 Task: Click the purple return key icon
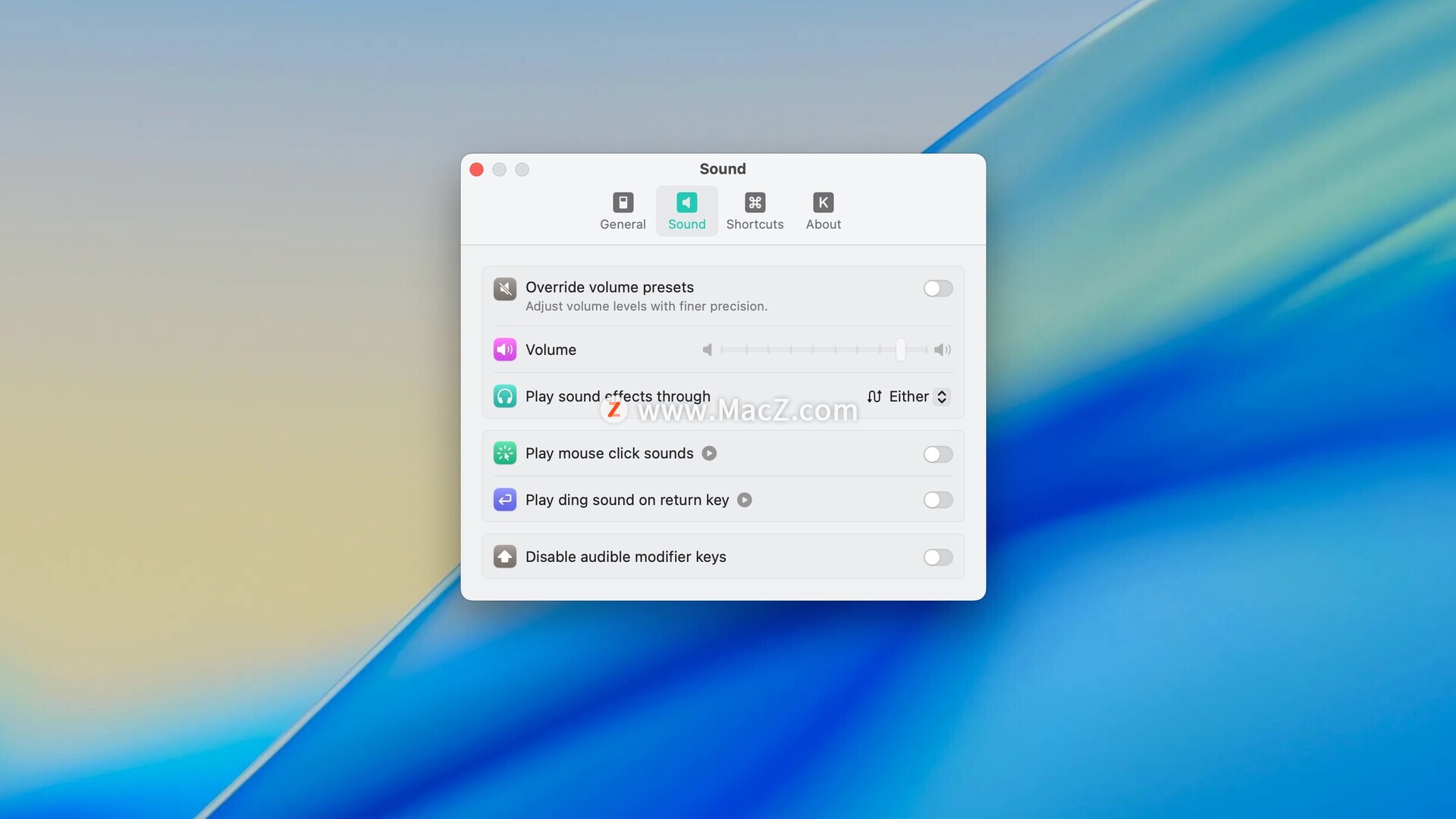(x=505, y=500)
